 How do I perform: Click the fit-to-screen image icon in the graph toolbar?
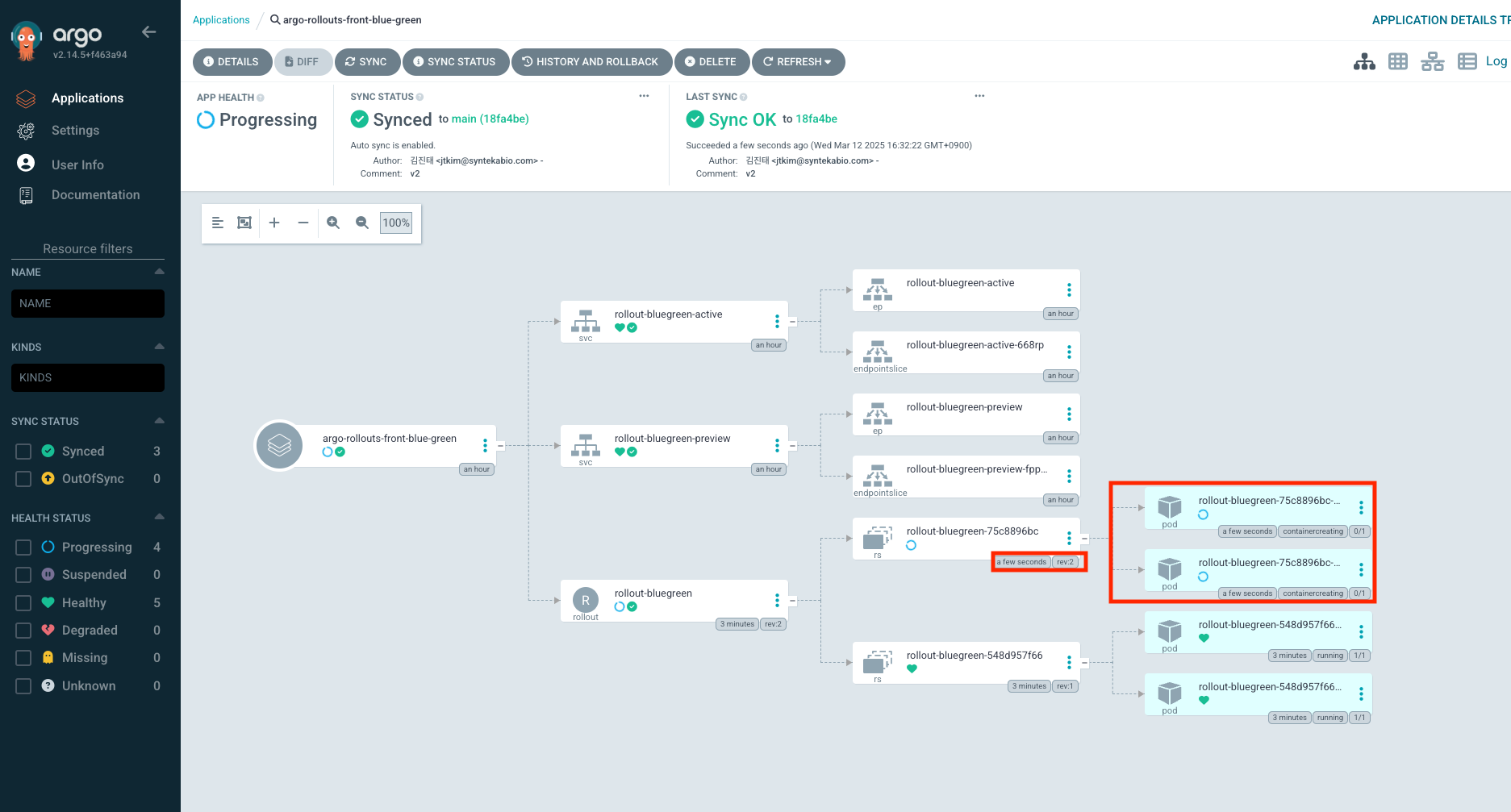coord(244,223)
